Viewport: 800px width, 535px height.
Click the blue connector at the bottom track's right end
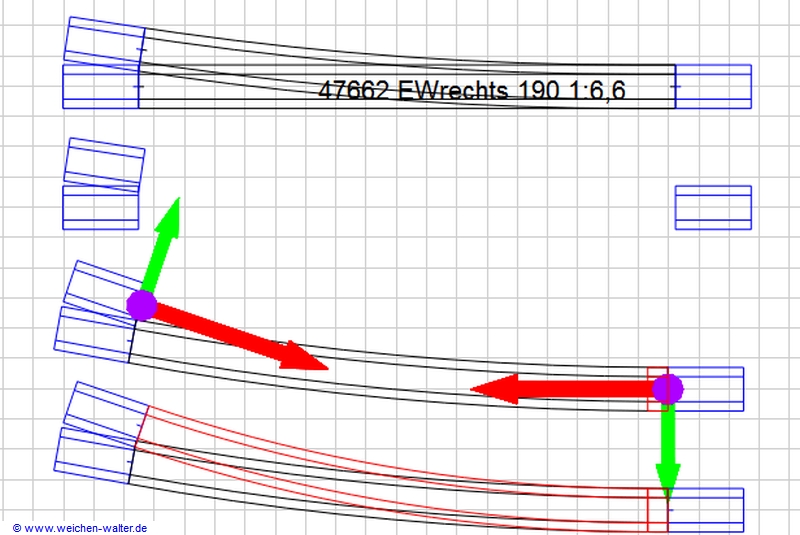[x=707, y=509]
